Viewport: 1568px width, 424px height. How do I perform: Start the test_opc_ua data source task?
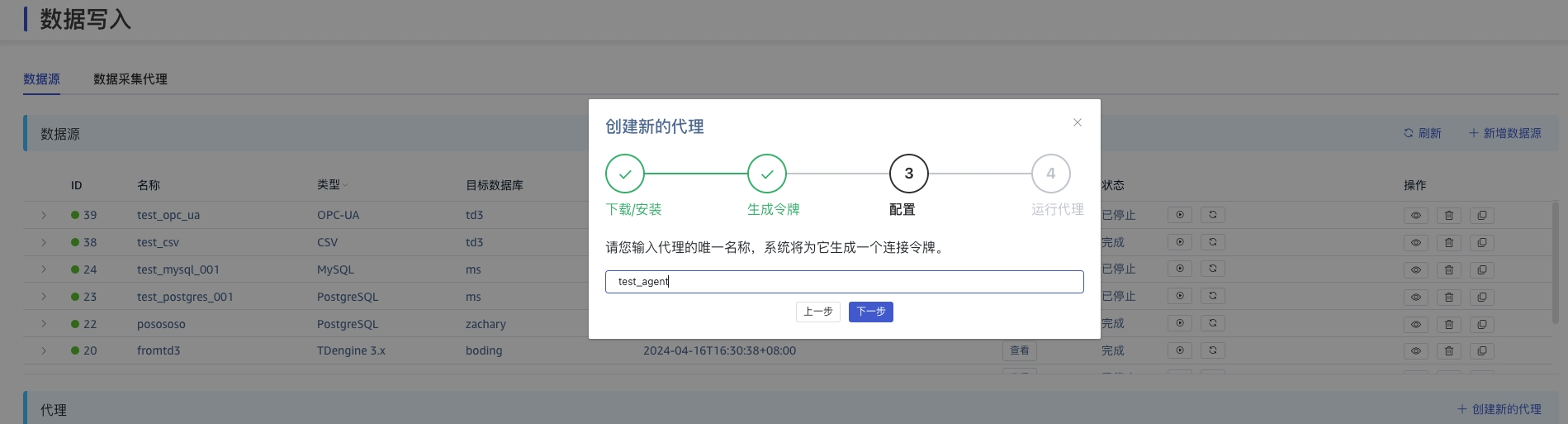1179,215
